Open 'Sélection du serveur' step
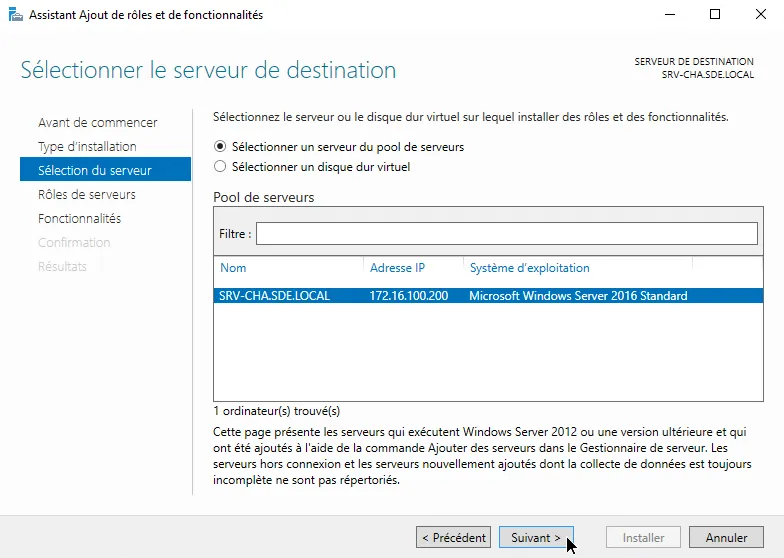The height and width of the screenshot is (558, 784). pyautogui.click(x=94, y=170)
